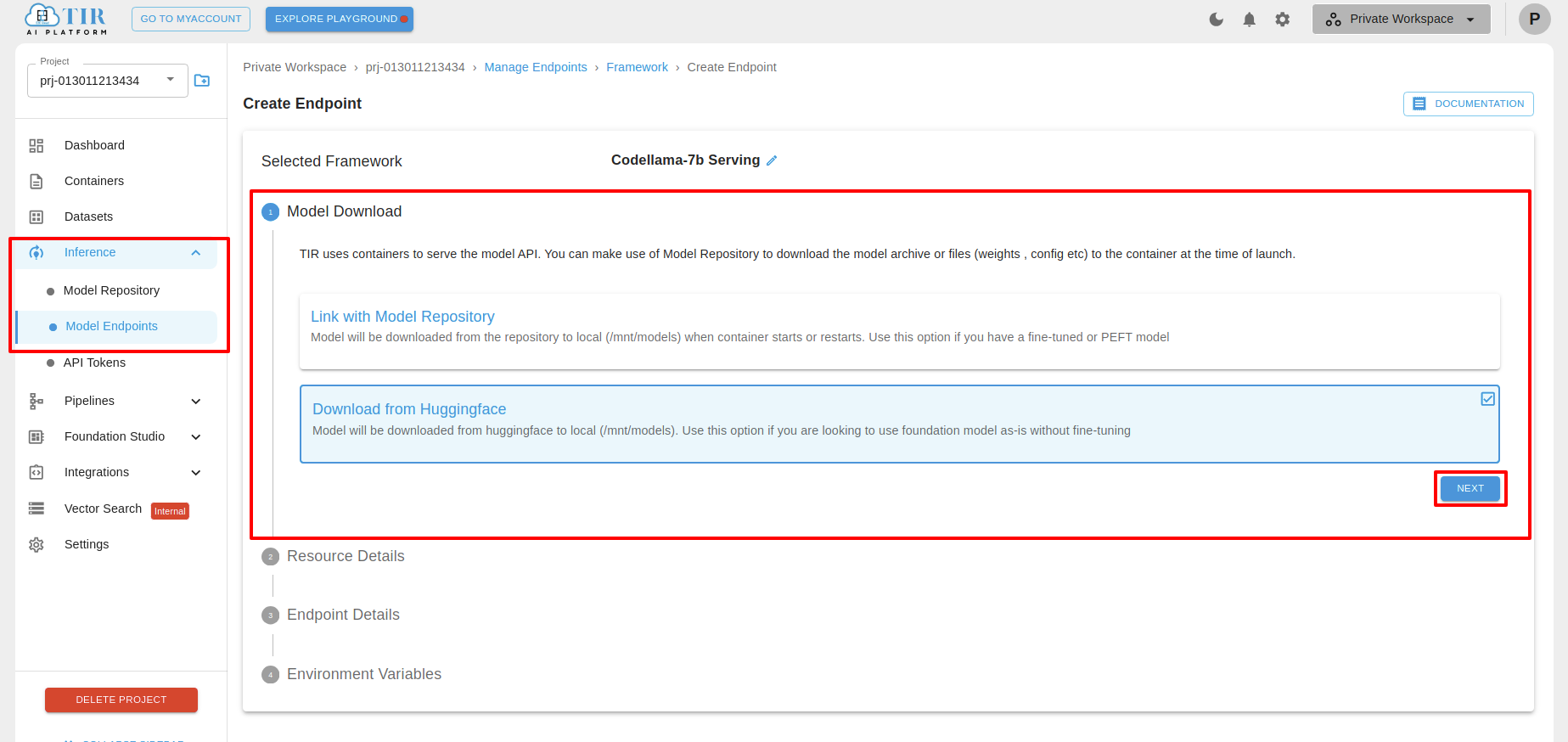Screen dimensions: 1568x742
Task: Open user profile avatar P
Action: pos(1535,19)
